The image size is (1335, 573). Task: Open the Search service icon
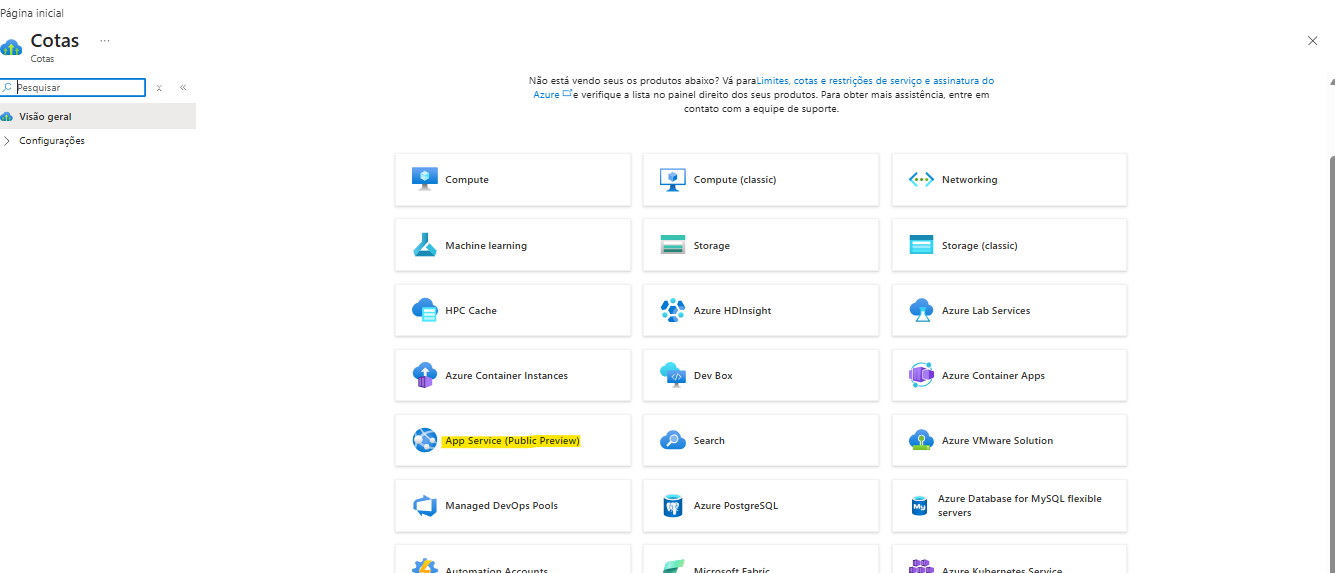[673, 440]
